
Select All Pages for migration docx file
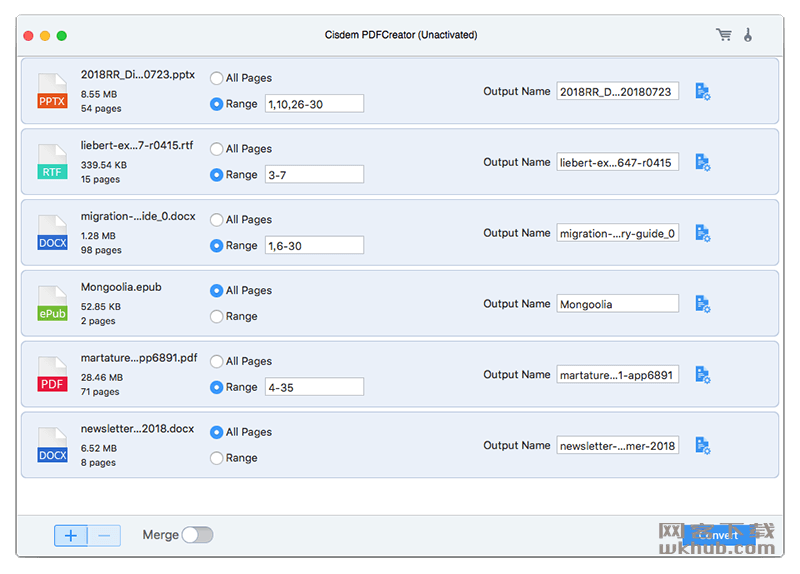coord(216,220)
